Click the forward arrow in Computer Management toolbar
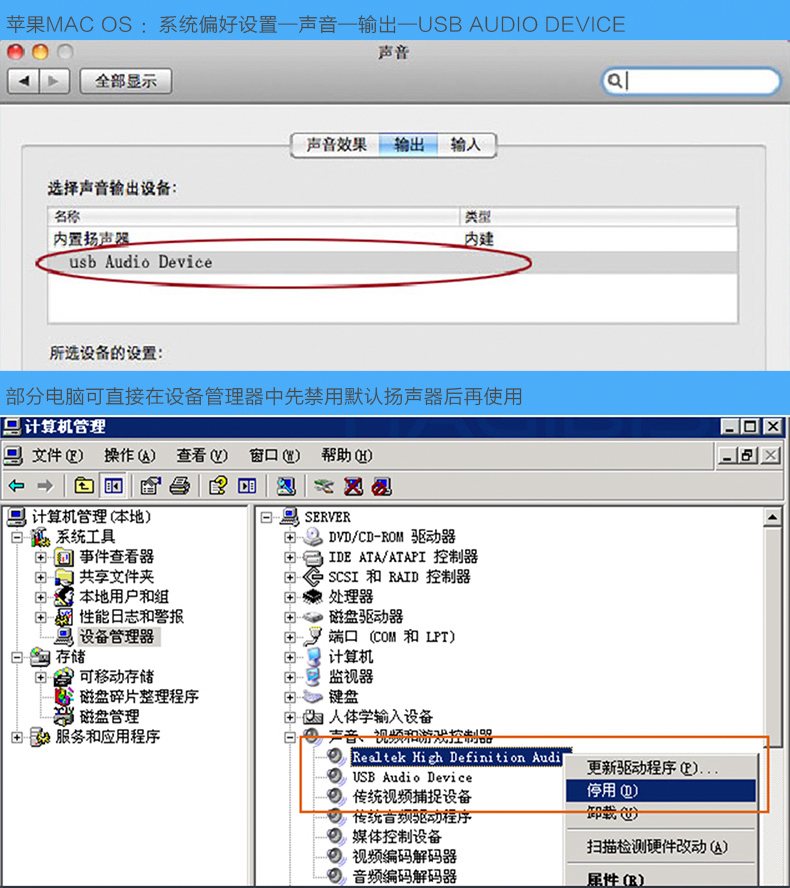790x888 pixels. click(x=45, y=486)
